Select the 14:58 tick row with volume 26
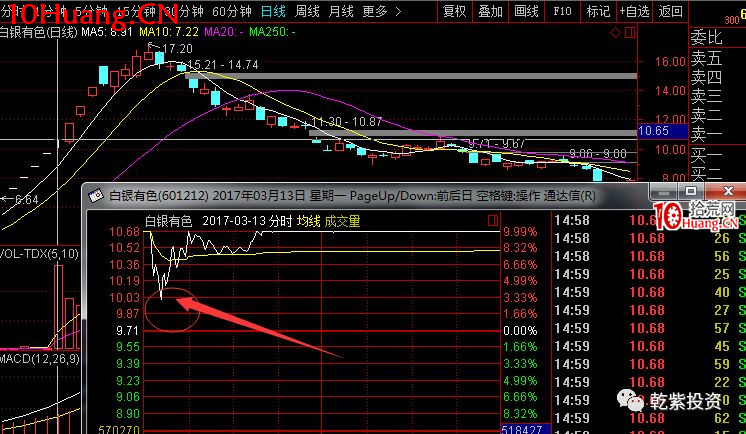 [650, 238]
